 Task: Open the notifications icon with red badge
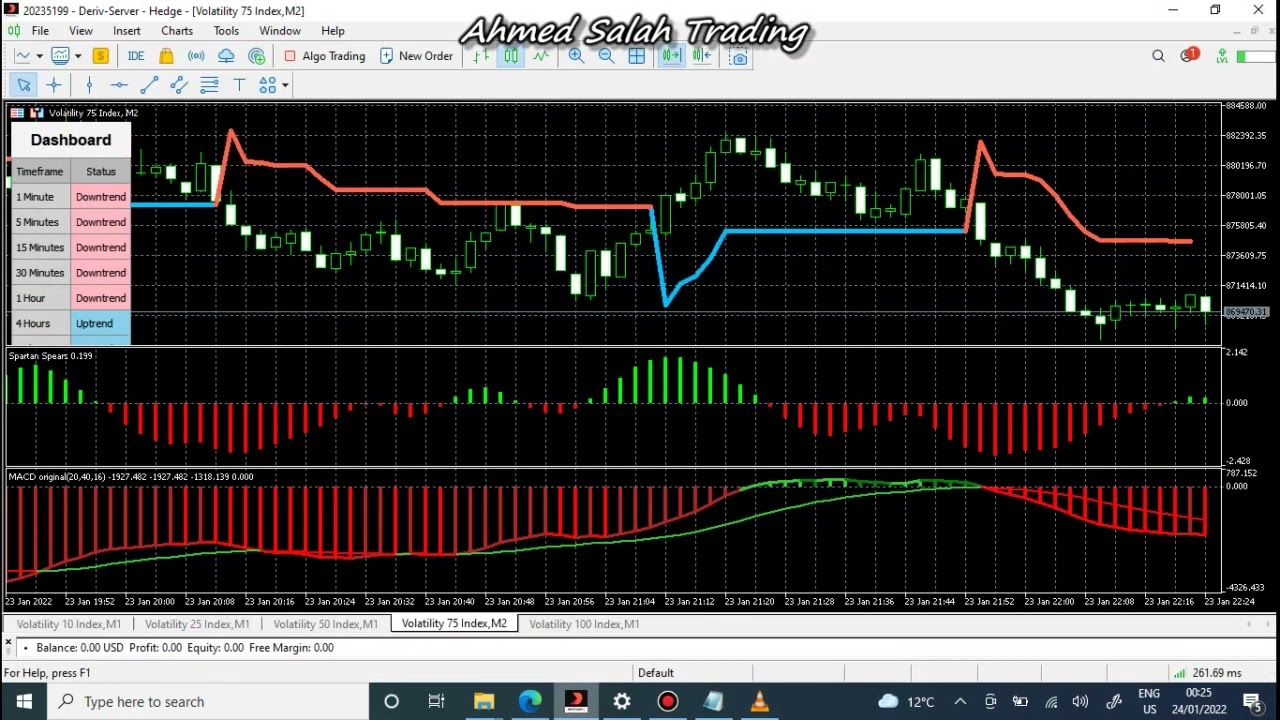coord(1188,55)
